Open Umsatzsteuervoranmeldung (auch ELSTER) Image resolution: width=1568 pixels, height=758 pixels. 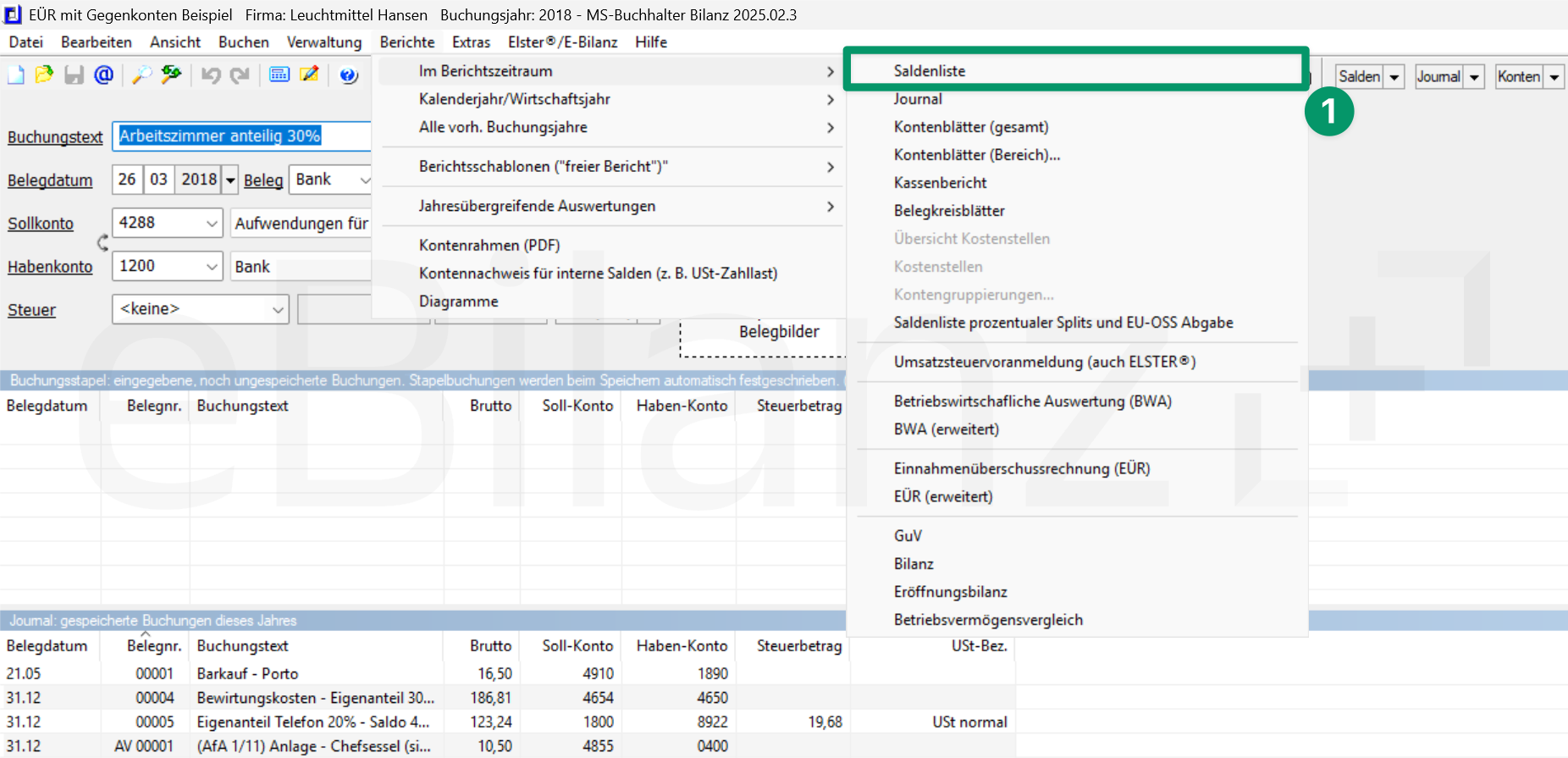pyautogui.click(x=1077, y=362)
